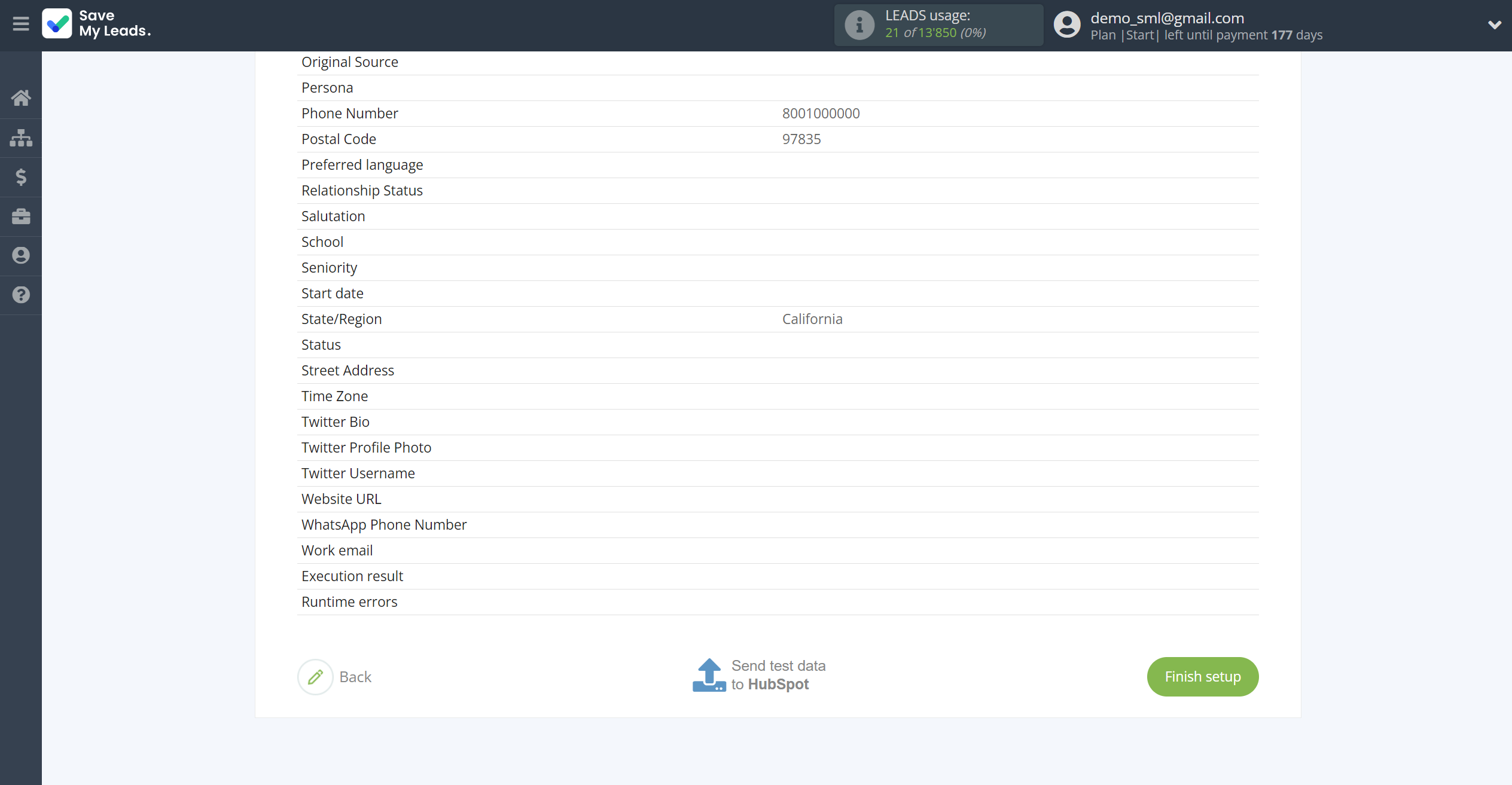The width and height of the screenshot is (1512, 785).
Task: Expand the account dropdown chevron
Action: 1494,25
